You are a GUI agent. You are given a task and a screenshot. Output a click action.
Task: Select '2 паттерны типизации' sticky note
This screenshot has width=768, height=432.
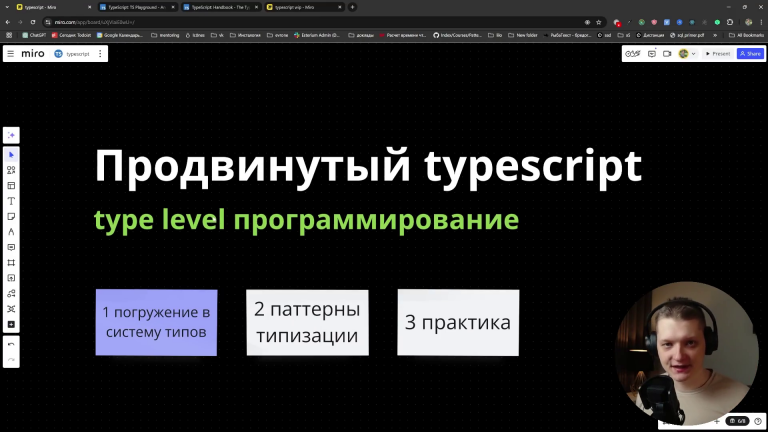coord(308,322)
